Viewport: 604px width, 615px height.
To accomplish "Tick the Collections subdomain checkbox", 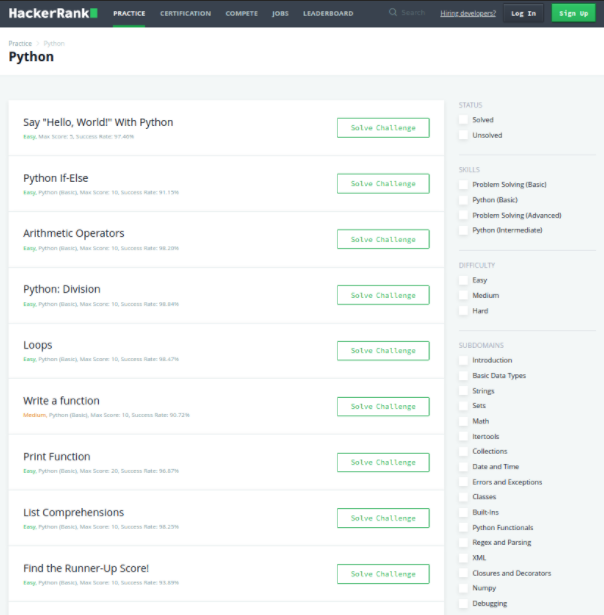I will pos(464,451).
